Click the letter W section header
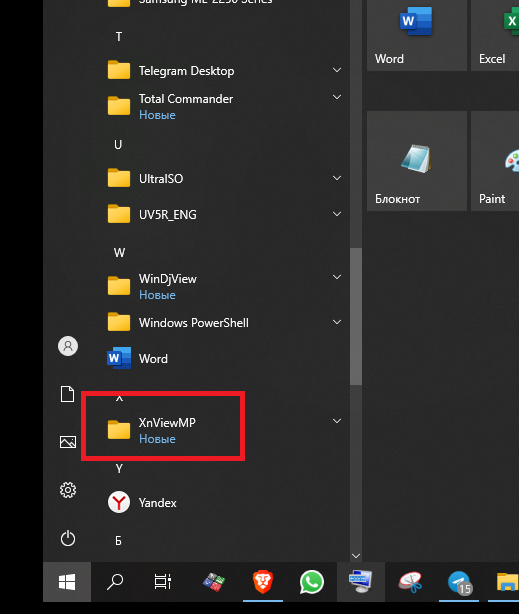519x614 pixels. coord(119,253)
